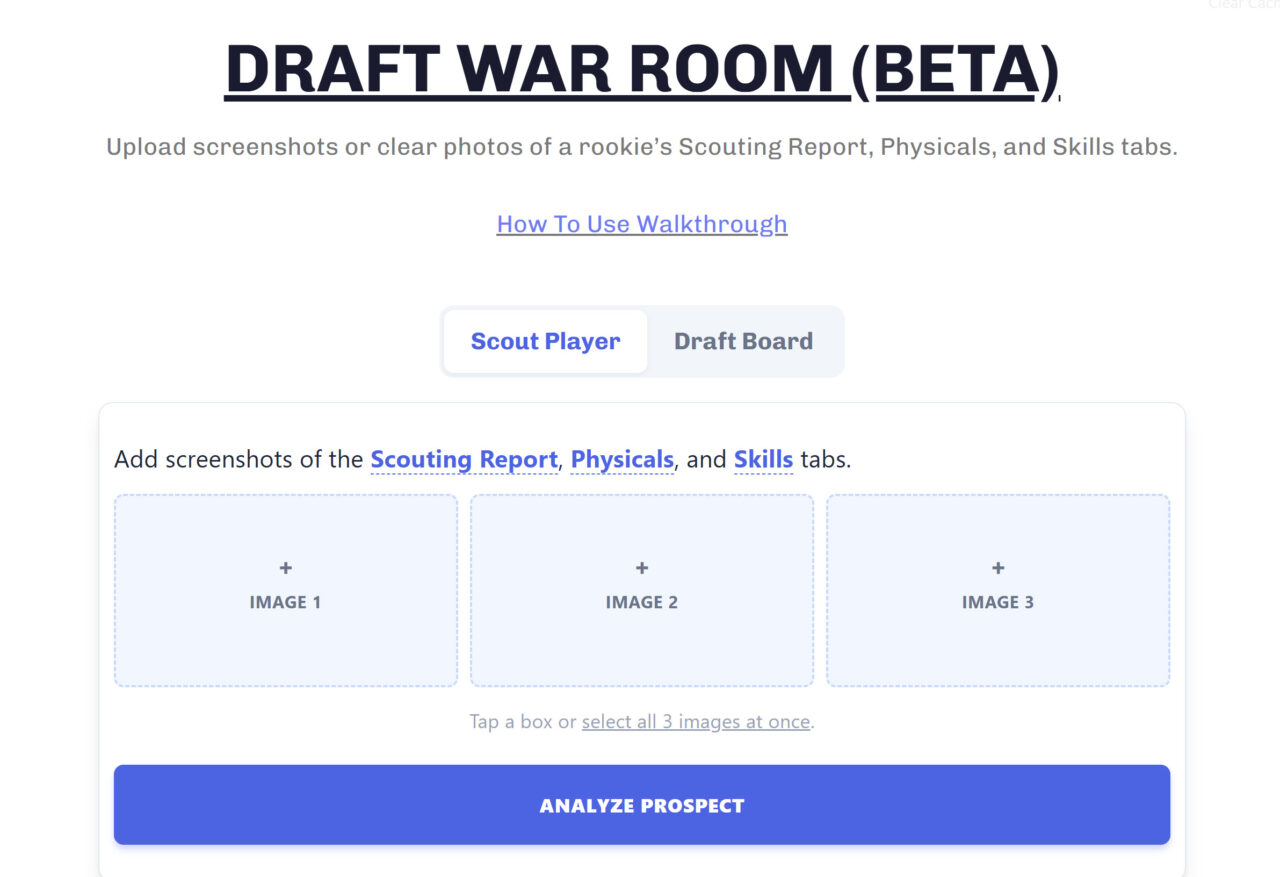Viewport: 1280px width, 877px height.
Task: Click the subtitle about uploading rookie screenshots
Action: click(642, 147)
